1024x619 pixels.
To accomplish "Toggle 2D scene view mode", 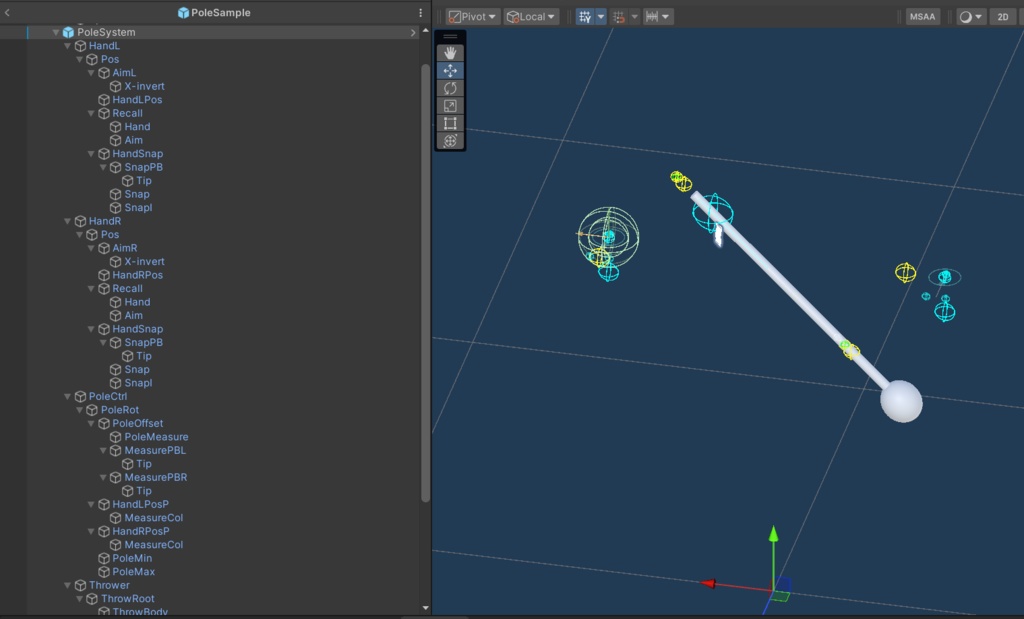I will point(1003,16).
